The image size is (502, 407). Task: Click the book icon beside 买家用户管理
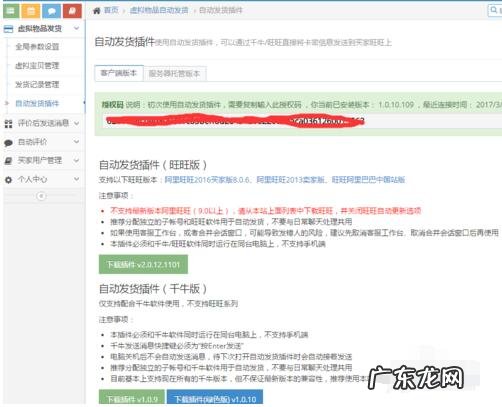coord(8,161)
